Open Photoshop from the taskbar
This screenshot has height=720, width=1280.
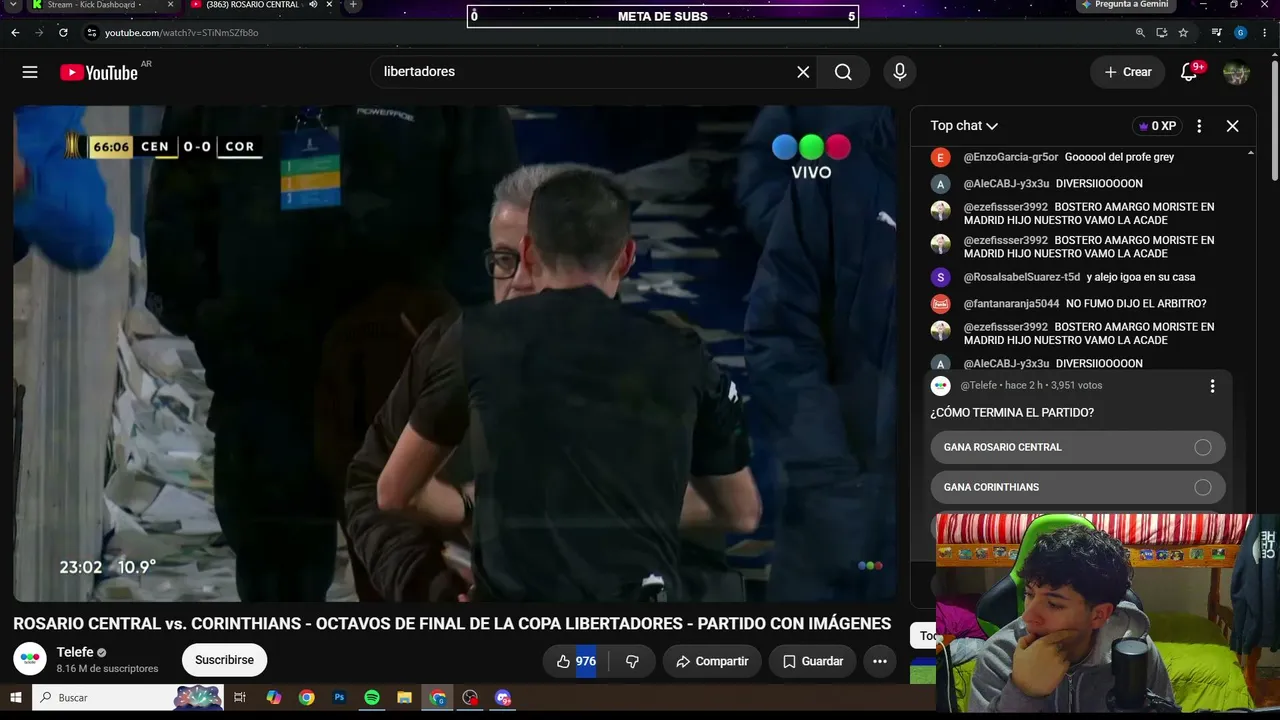click(339, 698)
